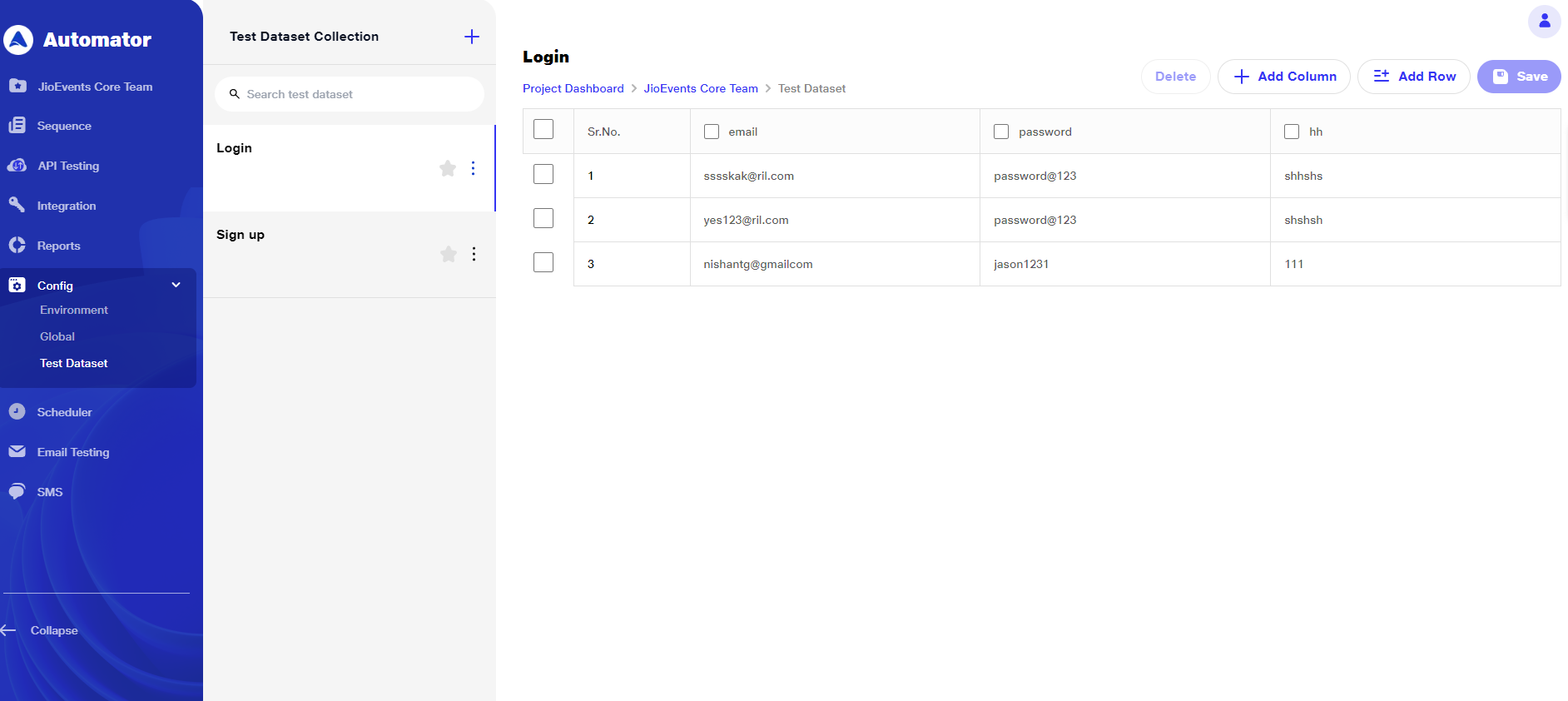Click the Config gear icon
The width and height of the screenshot is (1568, 701).
pos(17,285)
